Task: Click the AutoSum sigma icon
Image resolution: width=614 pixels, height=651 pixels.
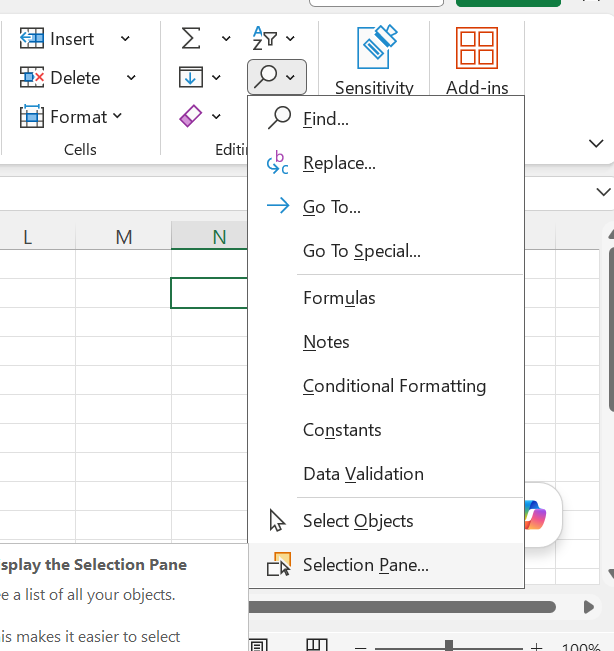Action: point(191,39)
